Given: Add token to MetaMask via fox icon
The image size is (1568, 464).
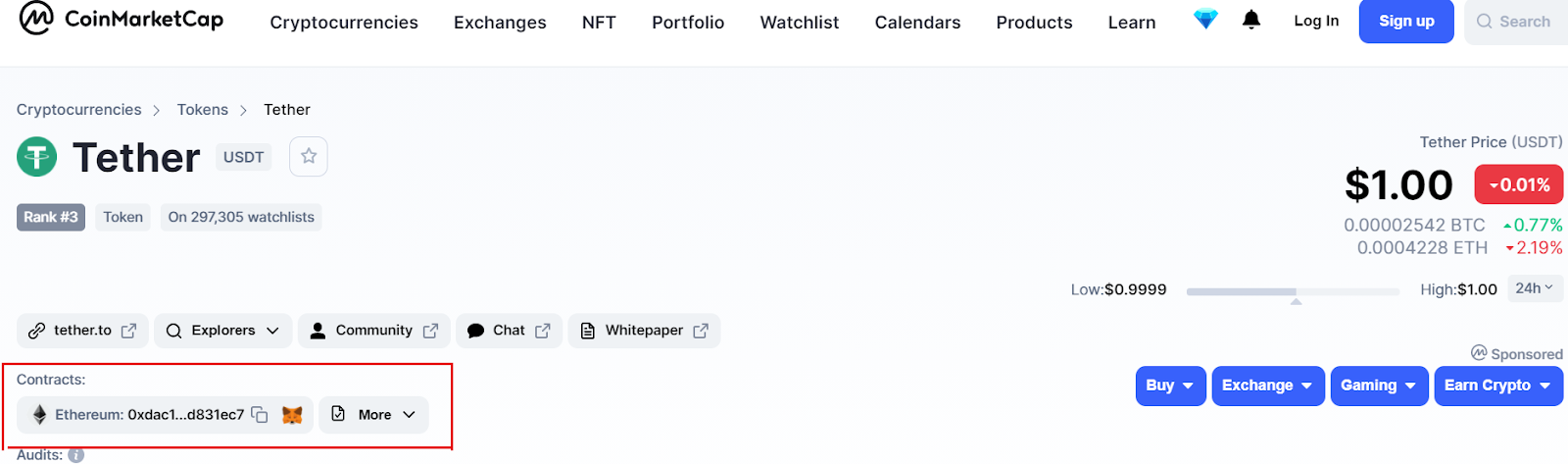Looking at the screenshot, I should click(x=292, y=415).
